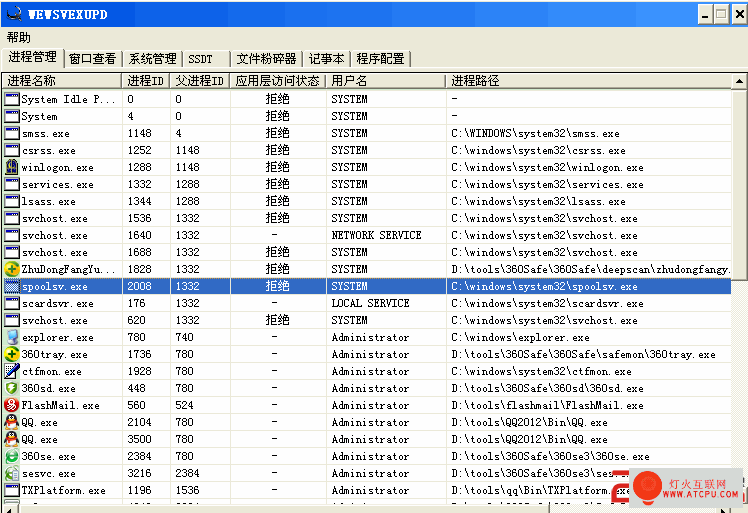Click the scardsvr.exe process icon
The height and width of the screenshot is (513, 748).
11,303
